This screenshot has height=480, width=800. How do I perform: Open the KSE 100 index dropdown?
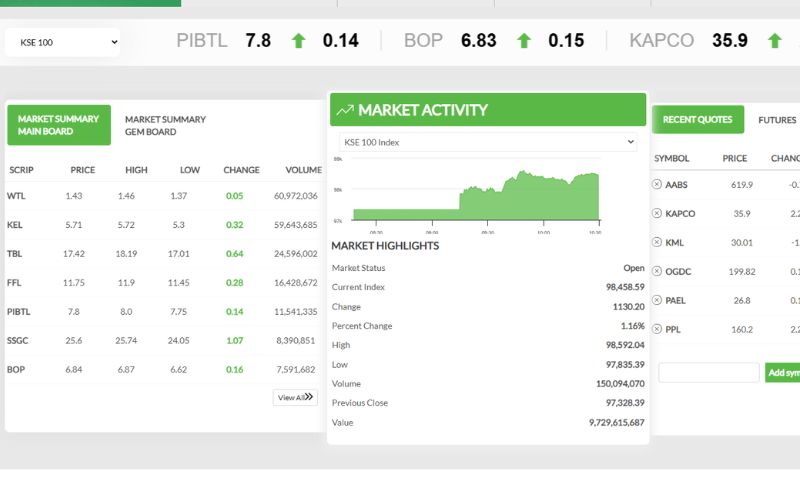63,42
